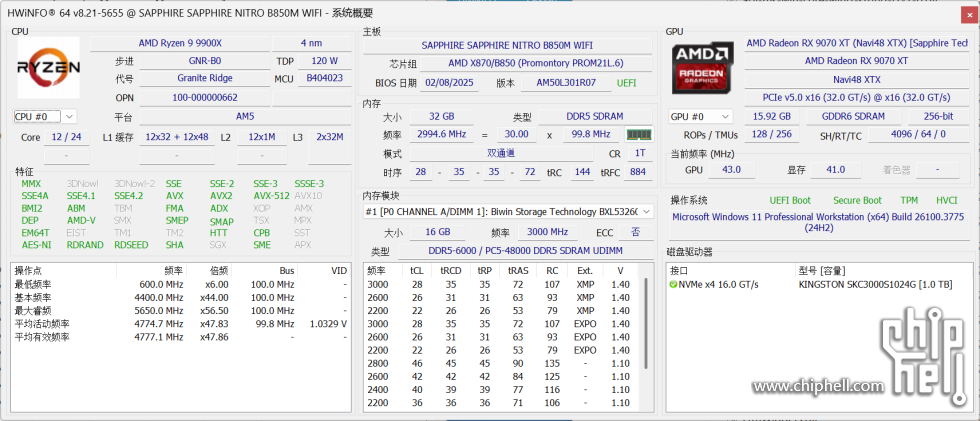The width and height of the screenshot is (980, 421).
Task: Click the Radeon RX 9070 XT Navi48 XTX Sapphire field
Action: (x=856, y=43)
